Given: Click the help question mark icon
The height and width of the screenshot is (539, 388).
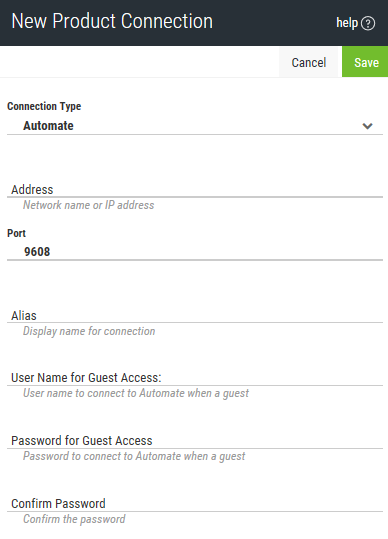Looking at the screenshot, I should pyautogui.click(x=368, y=23).
